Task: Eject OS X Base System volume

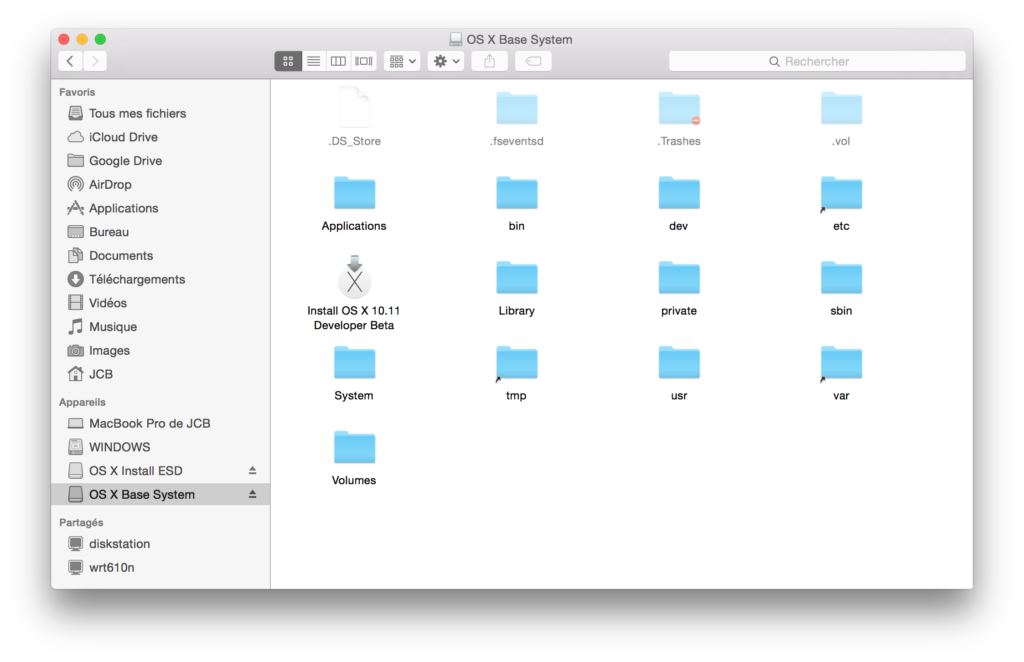Action: 253,495
